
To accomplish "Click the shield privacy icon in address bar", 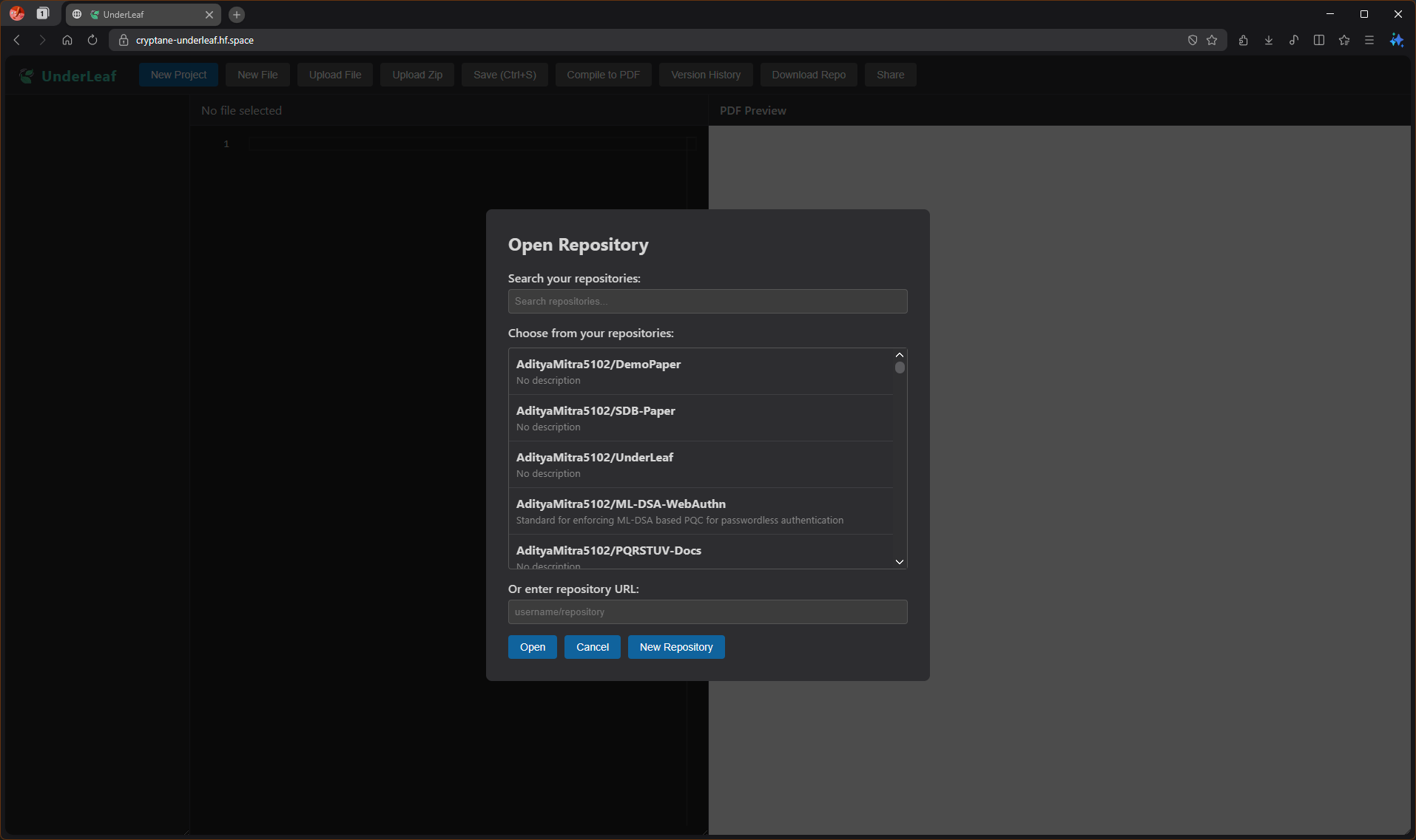I will click(1192, 41).
